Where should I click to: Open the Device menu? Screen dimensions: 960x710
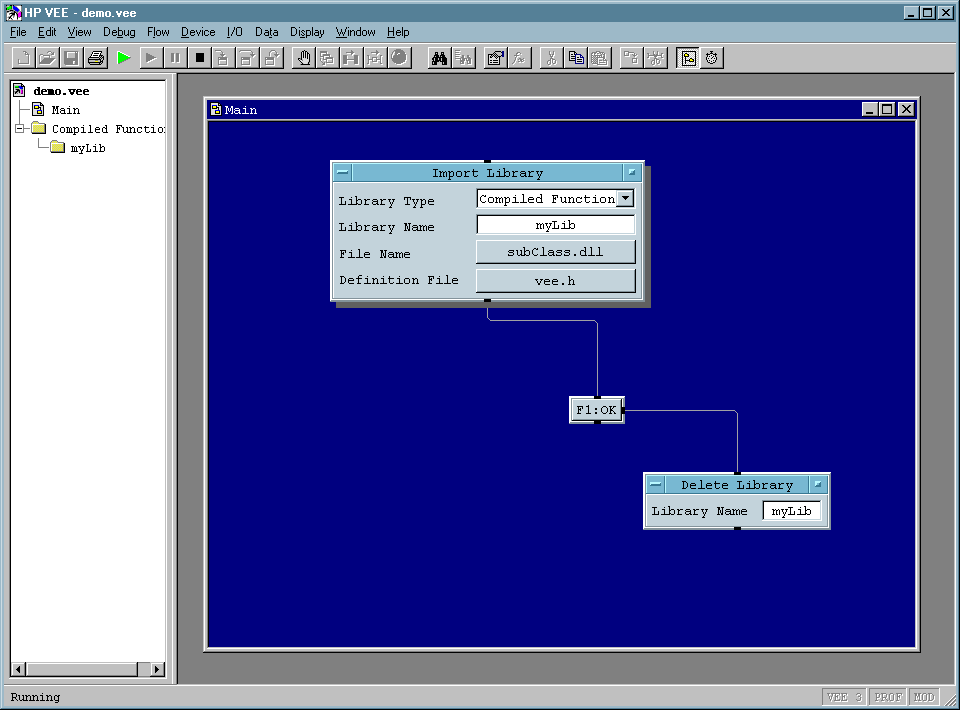(198, 32)
